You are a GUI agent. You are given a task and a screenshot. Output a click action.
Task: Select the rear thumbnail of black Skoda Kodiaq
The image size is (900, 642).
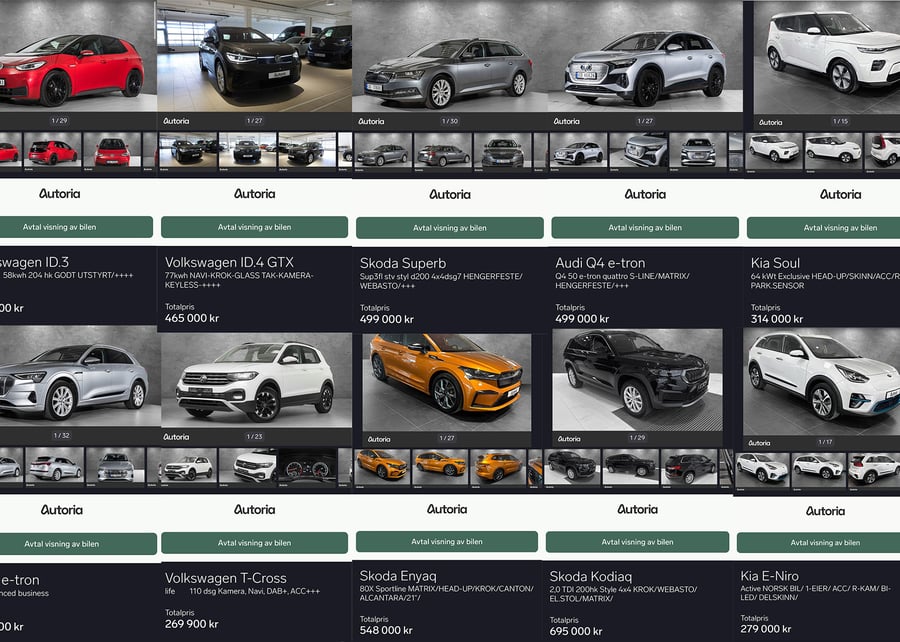689,468
